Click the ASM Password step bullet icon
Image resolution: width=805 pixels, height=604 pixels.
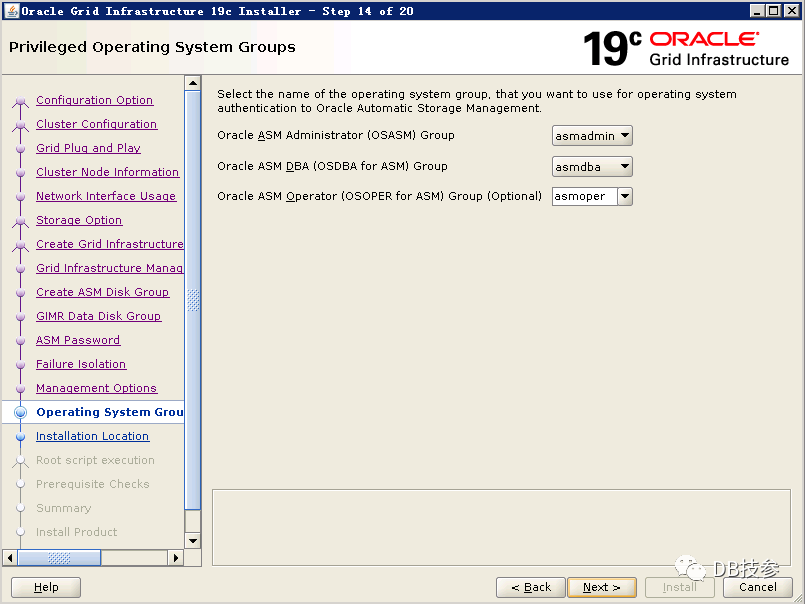[x=21, y=341]
